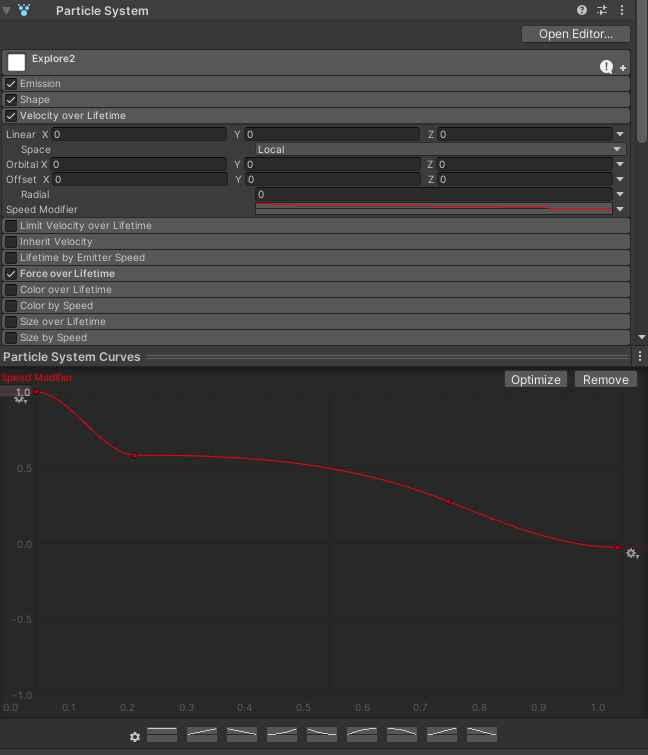Image resolution: width=648 pixels, height=755 pixels.
Task: Apply the first linear ascending curve preset
Action: [x=202, y=735]
